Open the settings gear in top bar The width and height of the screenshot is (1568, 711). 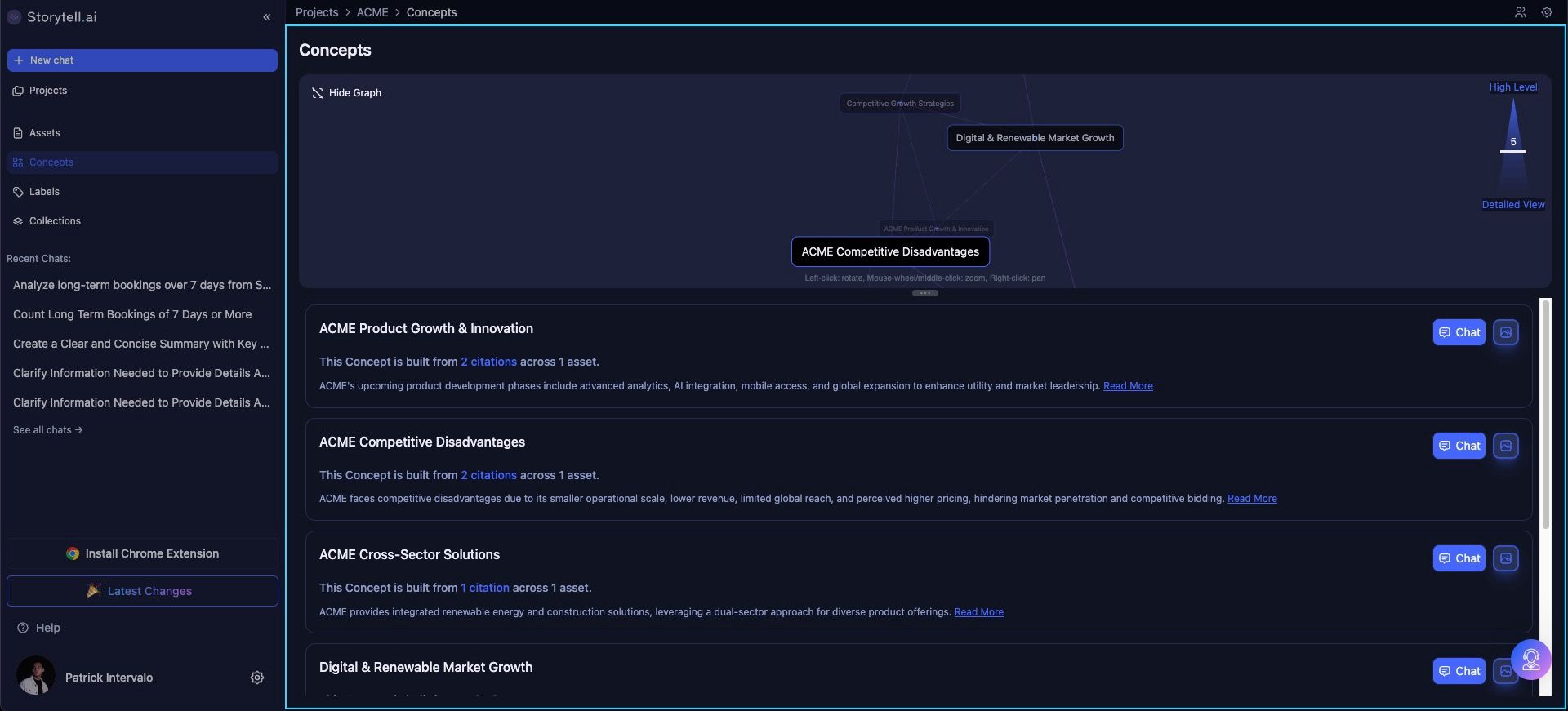pos(1546,12)
